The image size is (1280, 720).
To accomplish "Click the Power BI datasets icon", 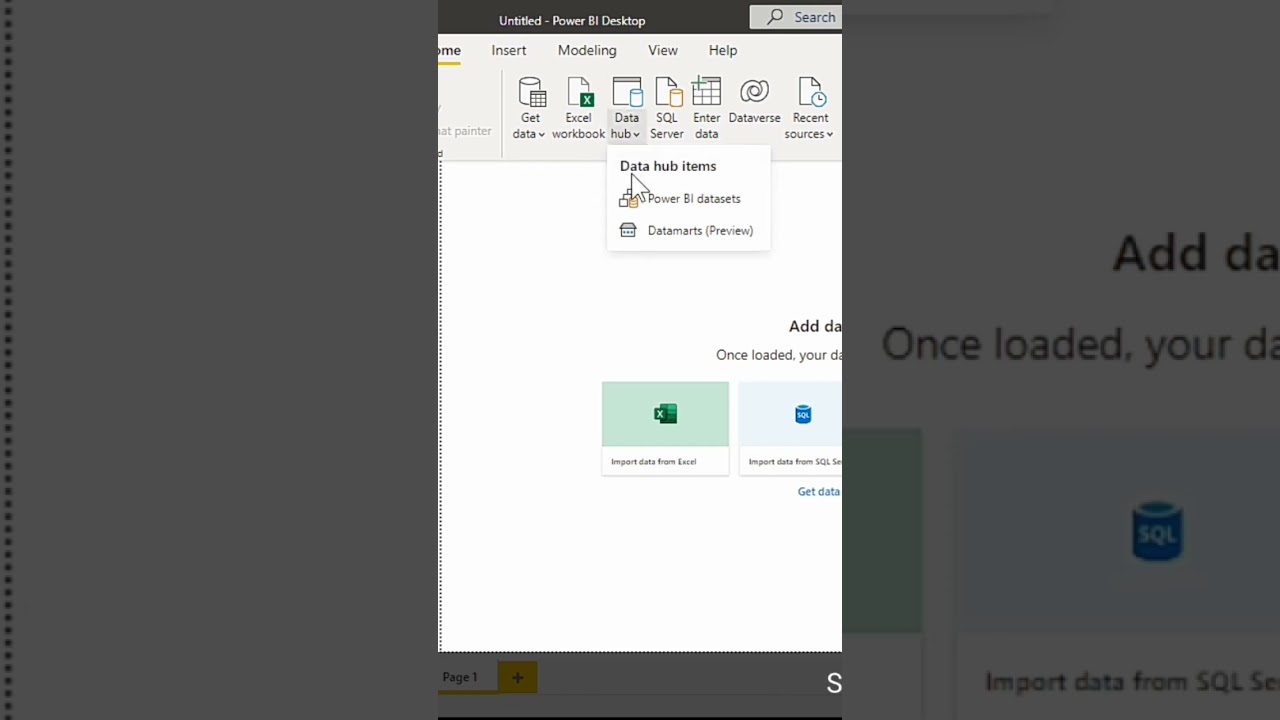I will [628, 199].
